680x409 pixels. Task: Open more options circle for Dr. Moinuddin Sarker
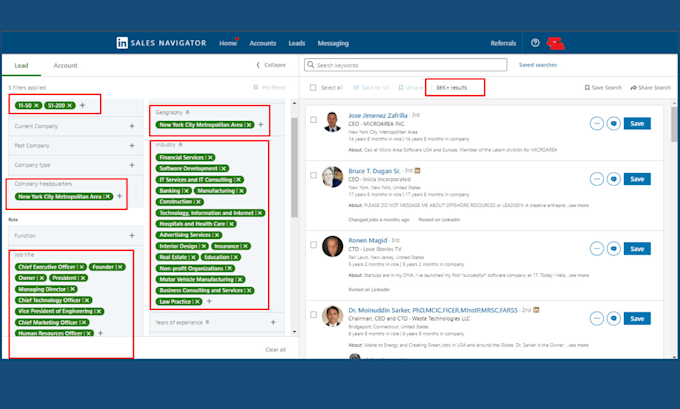597,318
